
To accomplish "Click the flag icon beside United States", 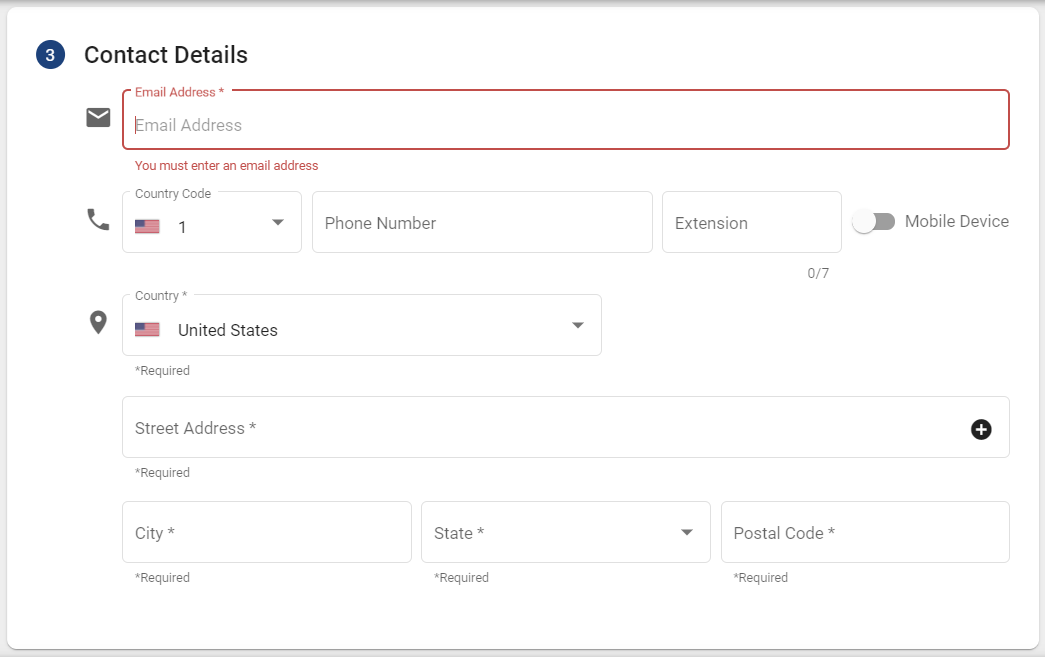I will [147, 330].
